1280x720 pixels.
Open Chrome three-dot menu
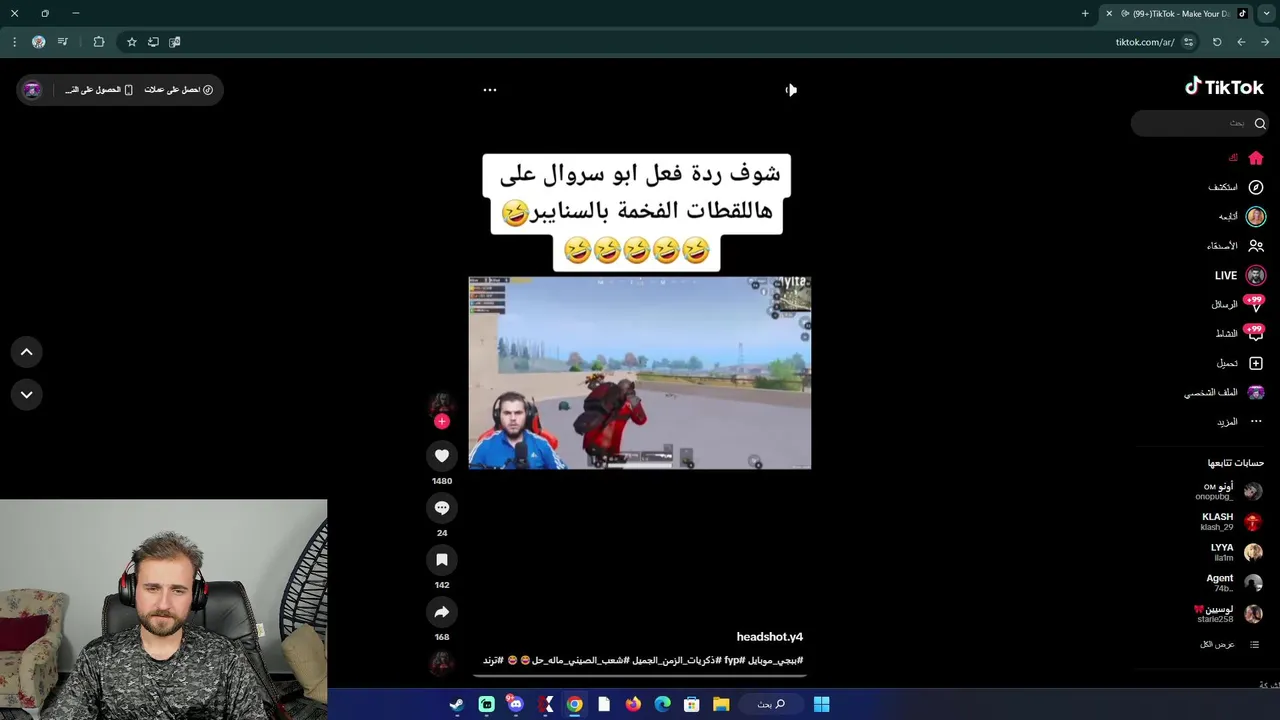pyautogui.click(x=14, y=42)
